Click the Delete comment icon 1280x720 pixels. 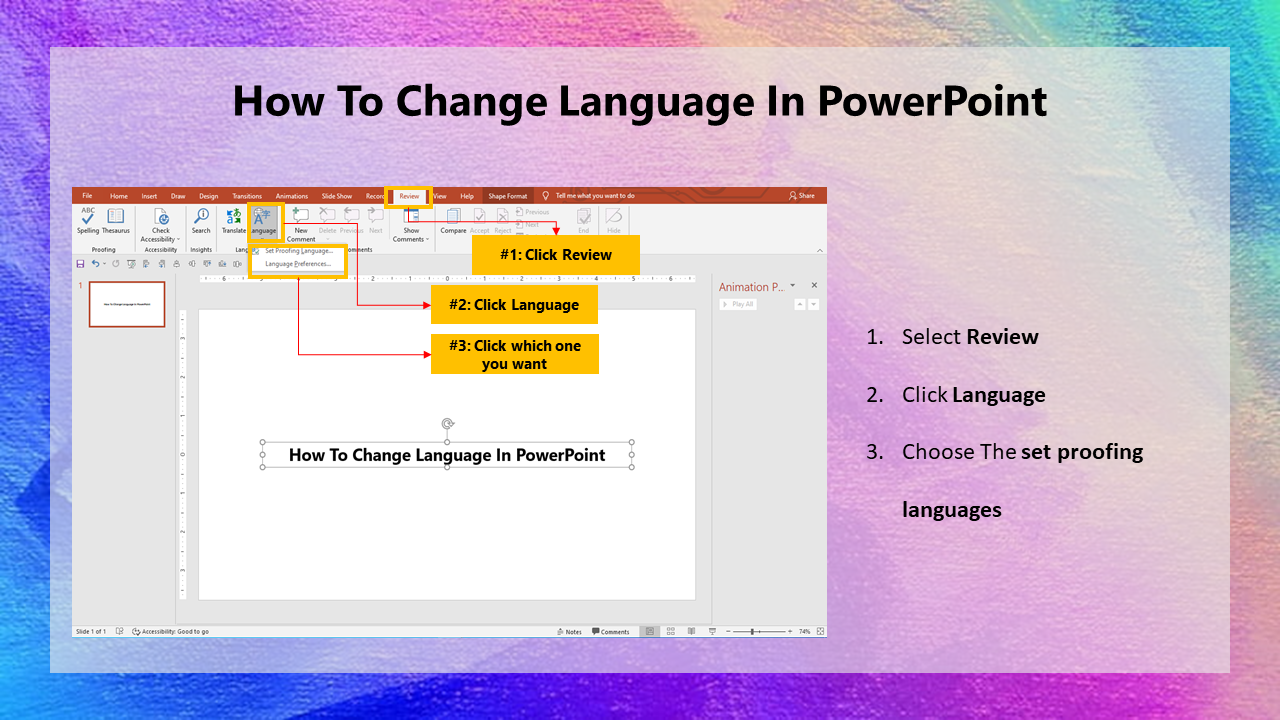point(326,216)
